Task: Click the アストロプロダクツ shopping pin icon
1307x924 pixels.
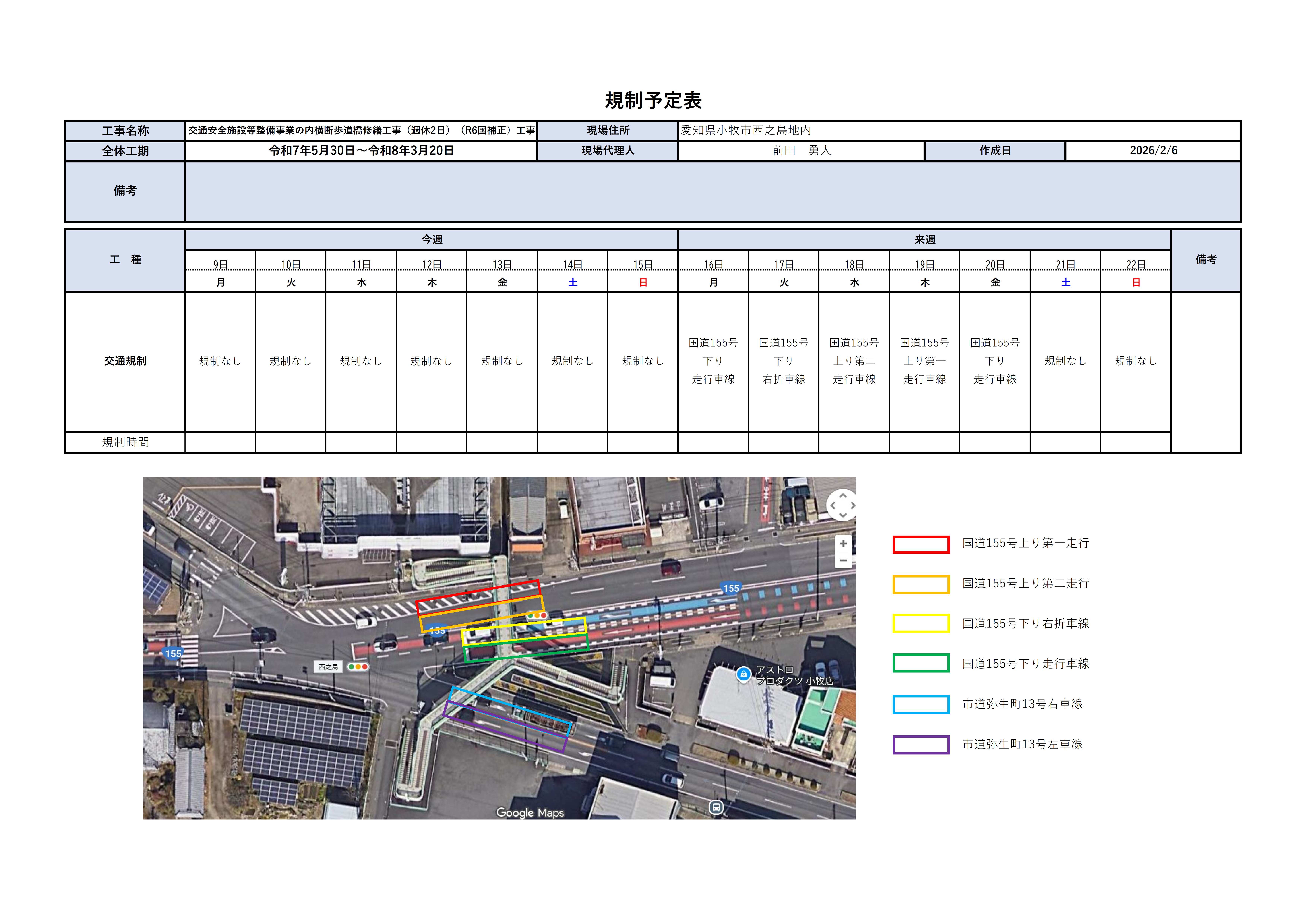Action: coord(743,674)
